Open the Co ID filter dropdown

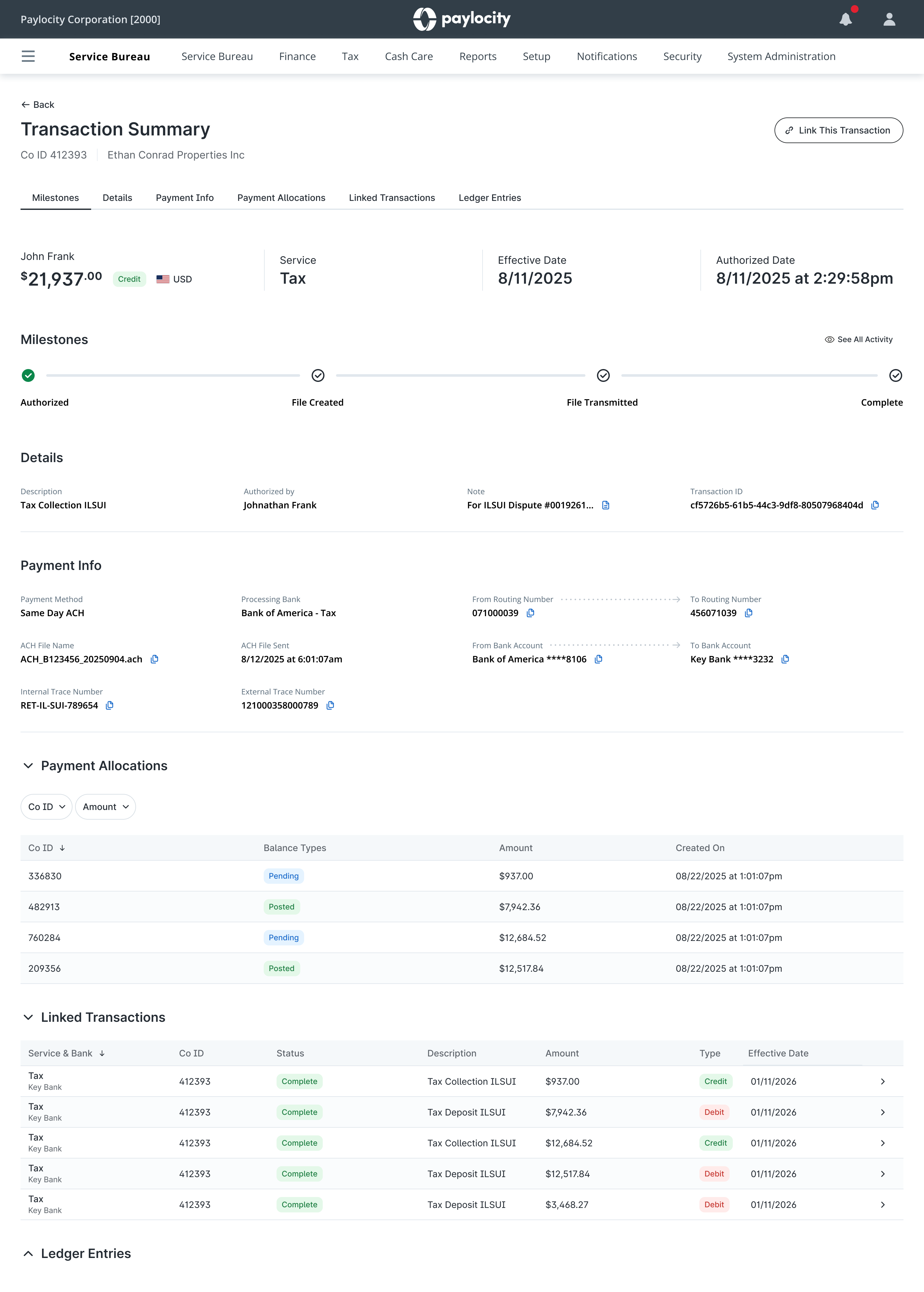(46, 806)
